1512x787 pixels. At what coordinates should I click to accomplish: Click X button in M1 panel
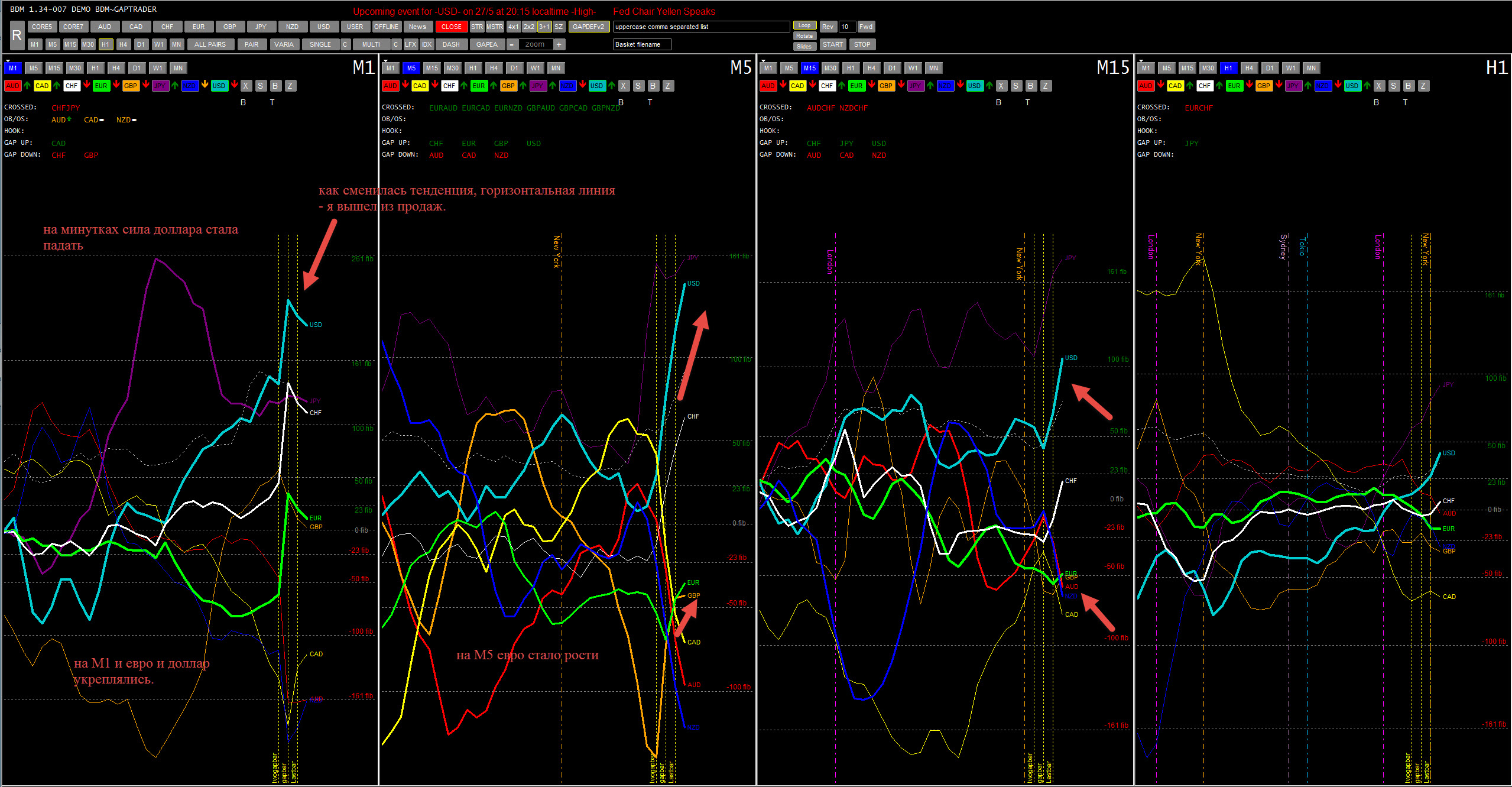tap(246, 86)
